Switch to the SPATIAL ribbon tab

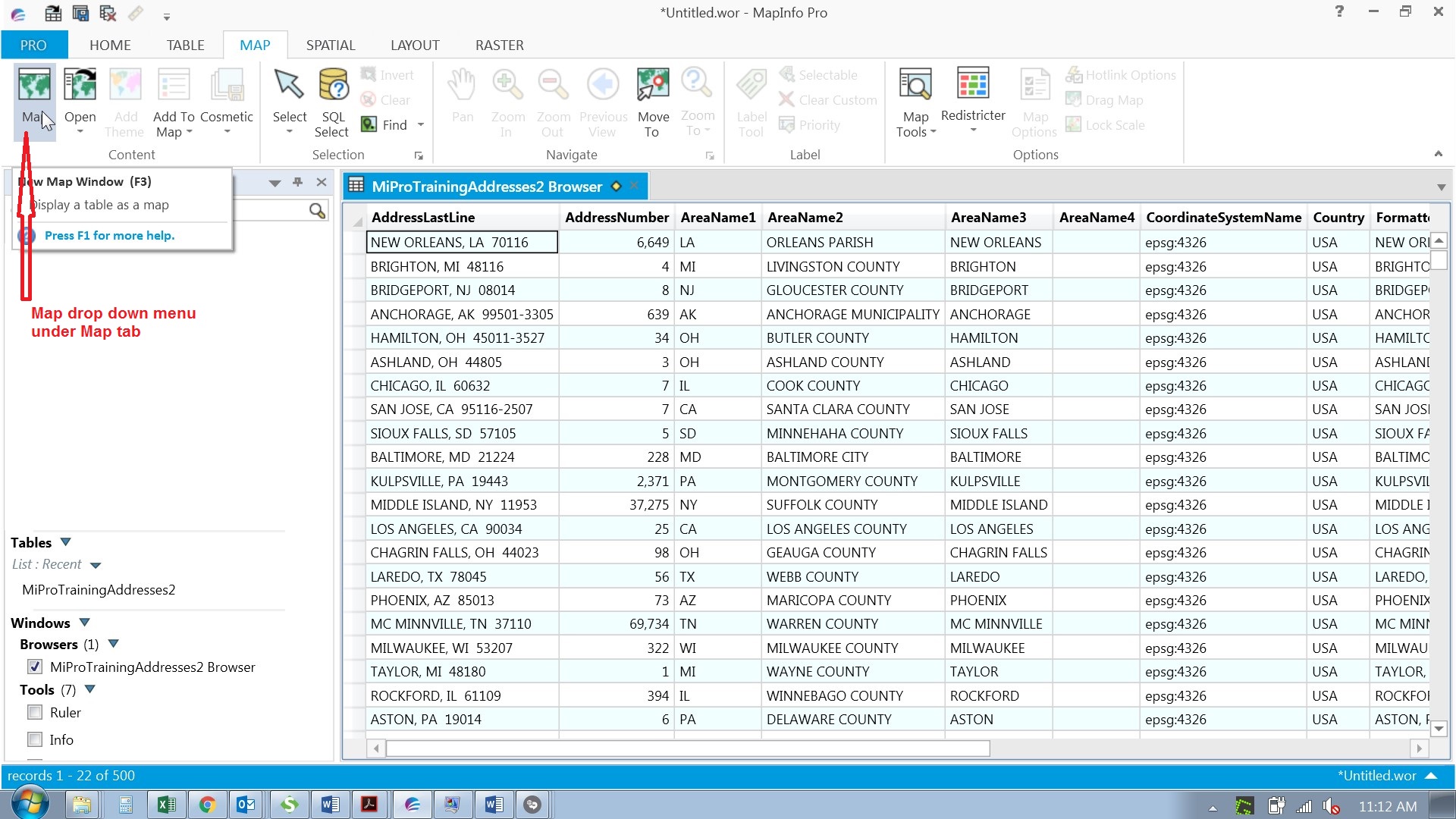coord(331,45)
